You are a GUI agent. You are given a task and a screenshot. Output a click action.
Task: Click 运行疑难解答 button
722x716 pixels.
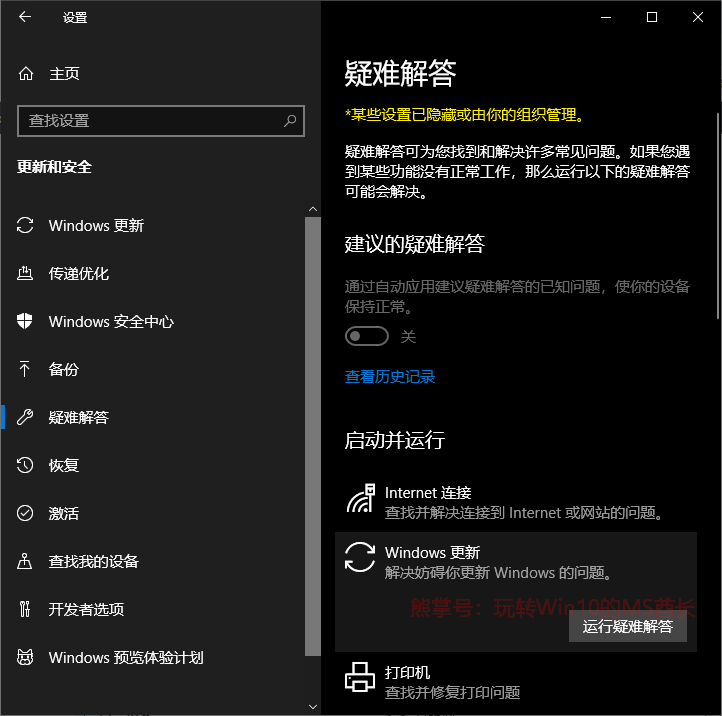[x=628, y=626]
